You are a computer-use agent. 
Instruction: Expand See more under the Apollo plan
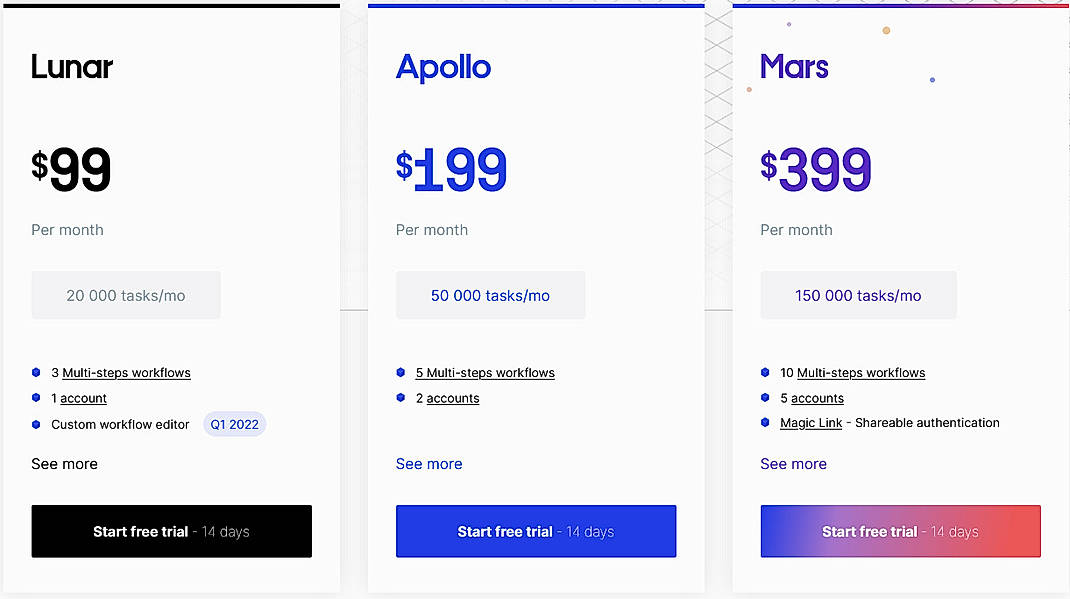click(429, 464)
